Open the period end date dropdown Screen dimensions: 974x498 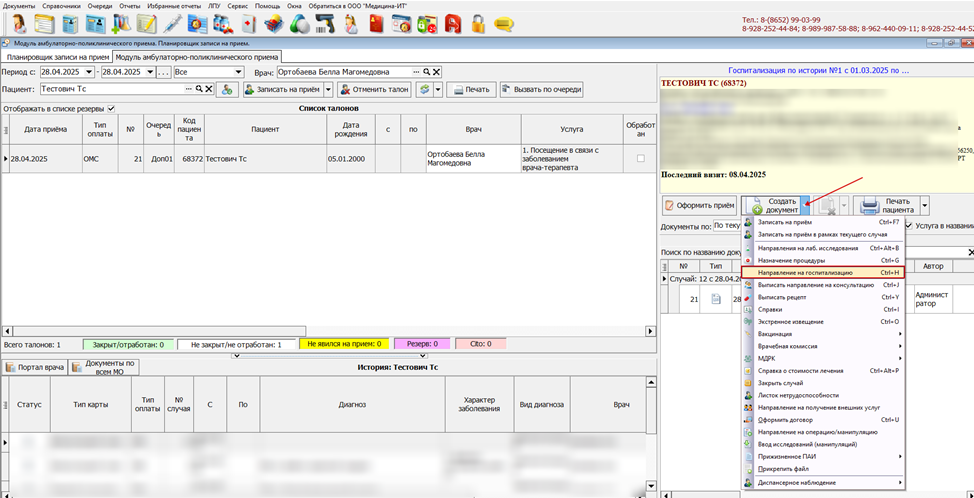pos(150,72)
